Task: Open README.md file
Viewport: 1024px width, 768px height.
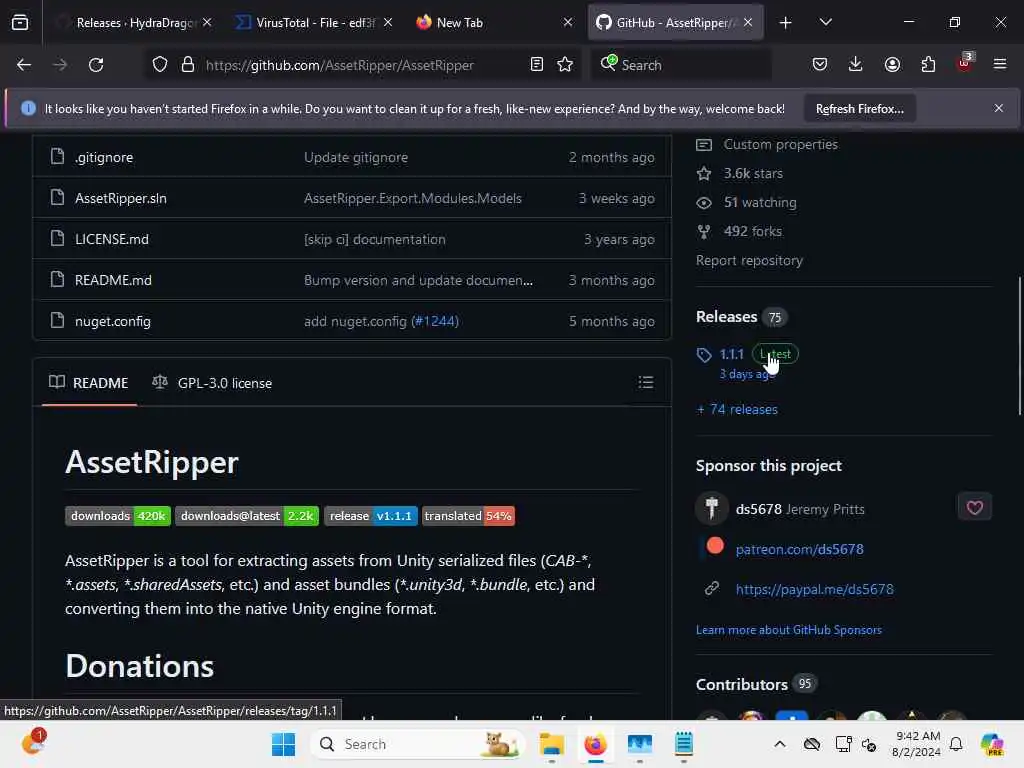Action: 113,280
